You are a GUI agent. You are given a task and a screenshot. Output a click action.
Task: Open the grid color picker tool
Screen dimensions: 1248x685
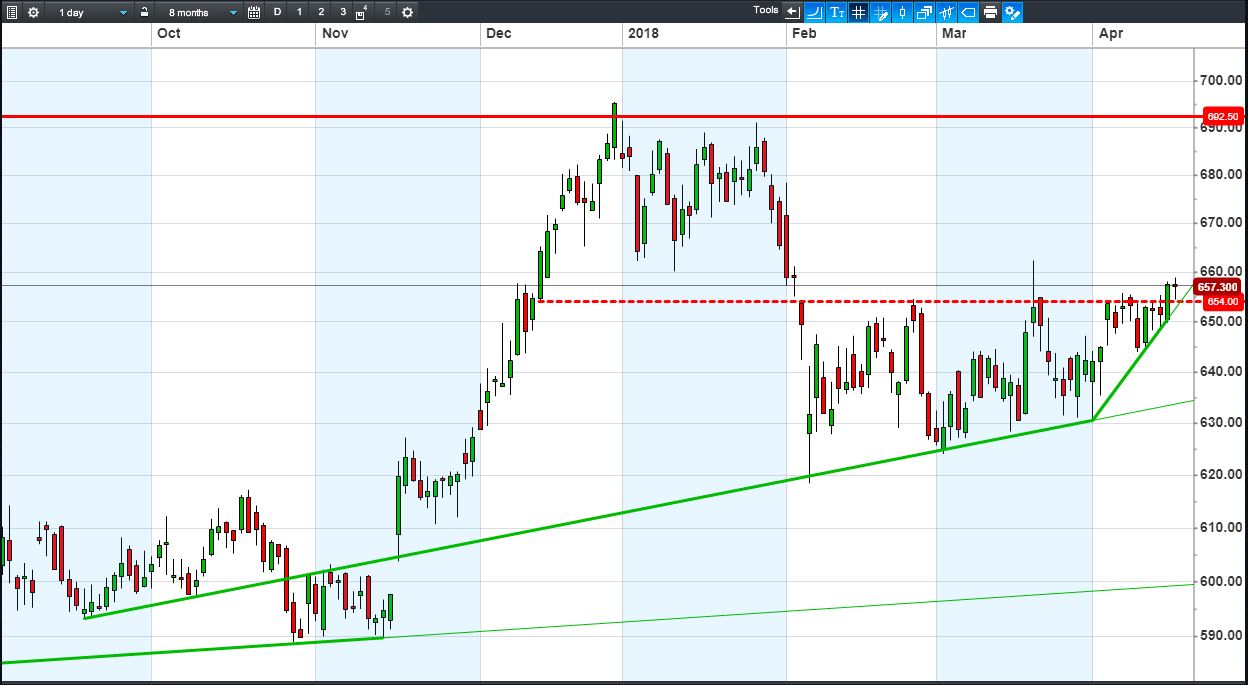[x=881, y=12]
